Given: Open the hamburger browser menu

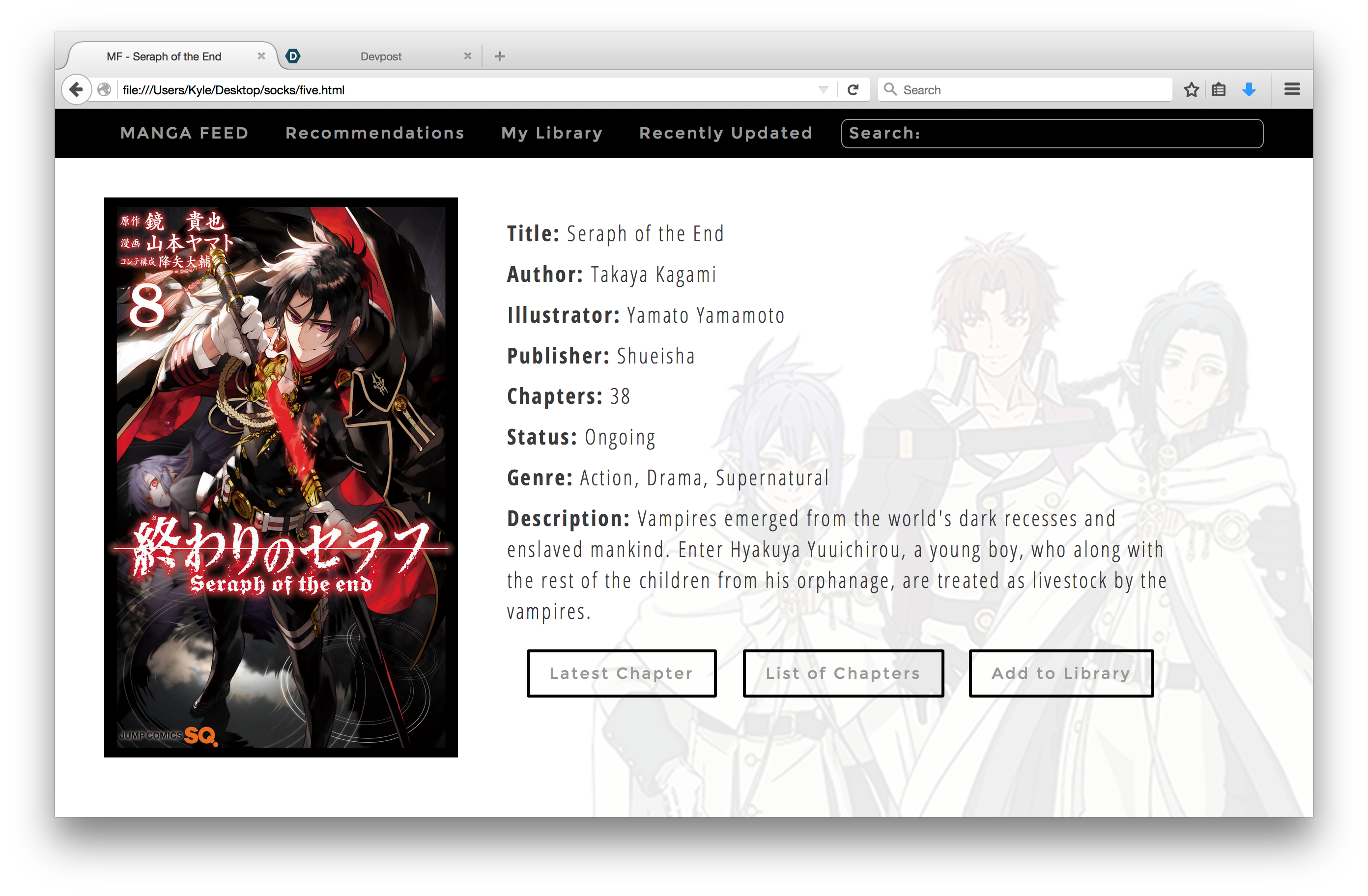Looking at the screenshot, I should point(1292,89).
